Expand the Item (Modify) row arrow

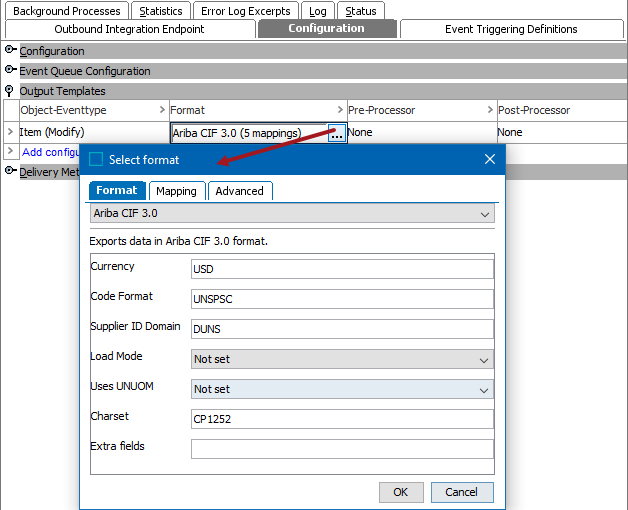(x=10, y=132)
